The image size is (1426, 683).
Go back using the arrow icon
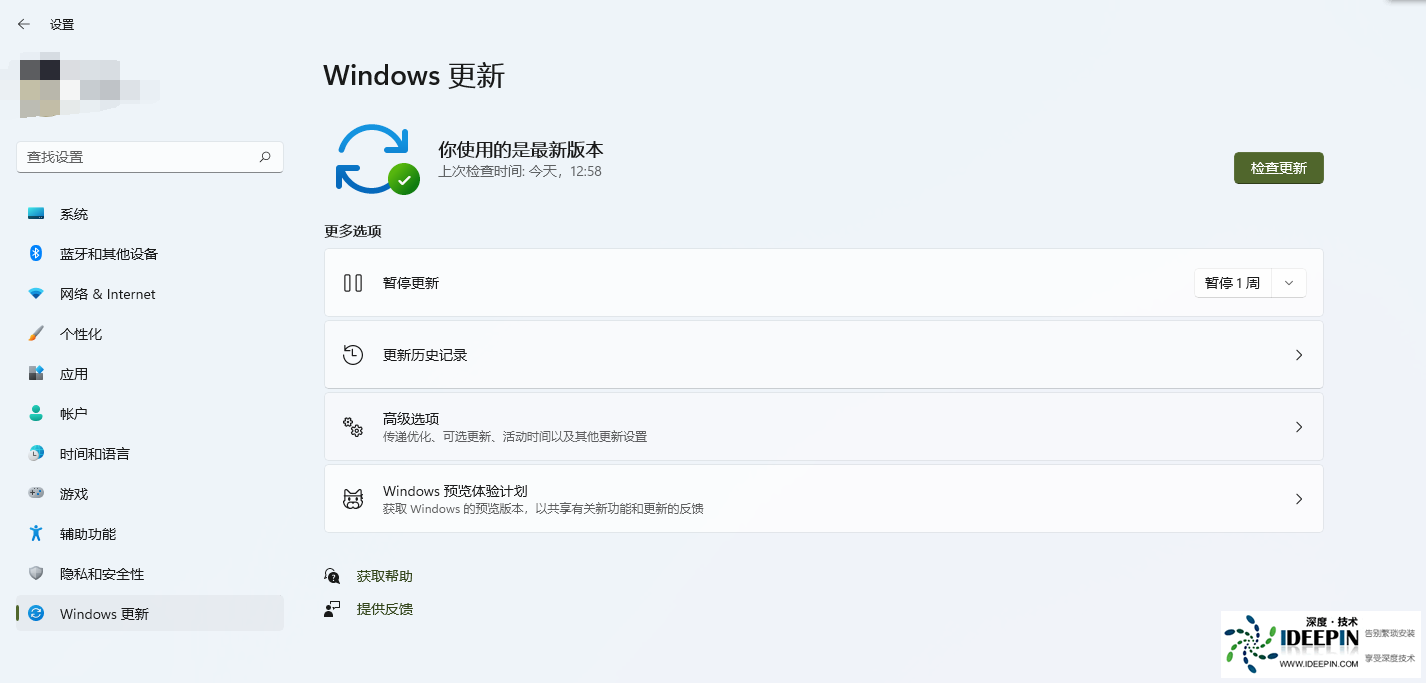click(x=24, y=24)
